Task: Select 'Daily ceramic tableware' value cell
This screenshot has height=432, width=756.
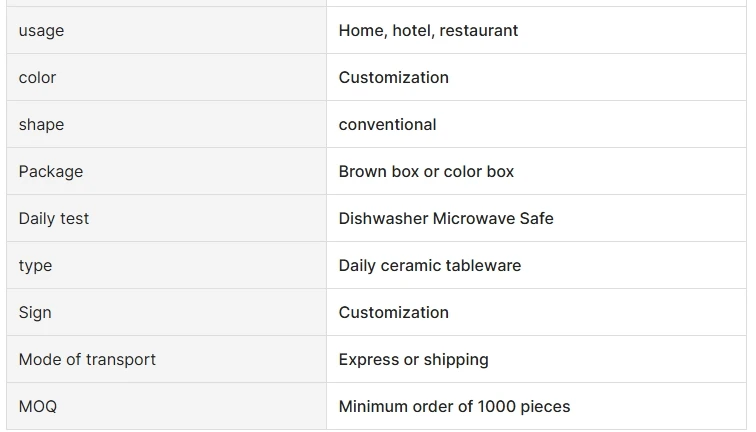Action: tap(430, 266)
